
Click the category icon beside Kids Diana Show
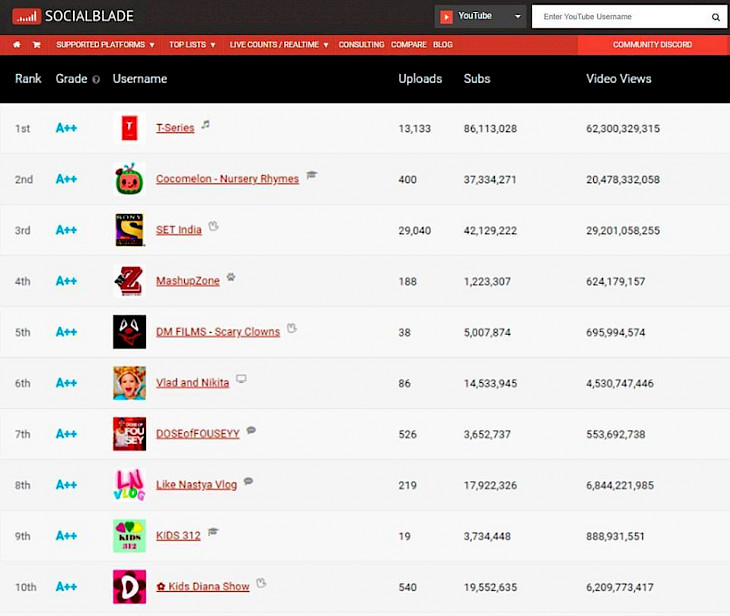pyautogui.click(x=261, y=582)
